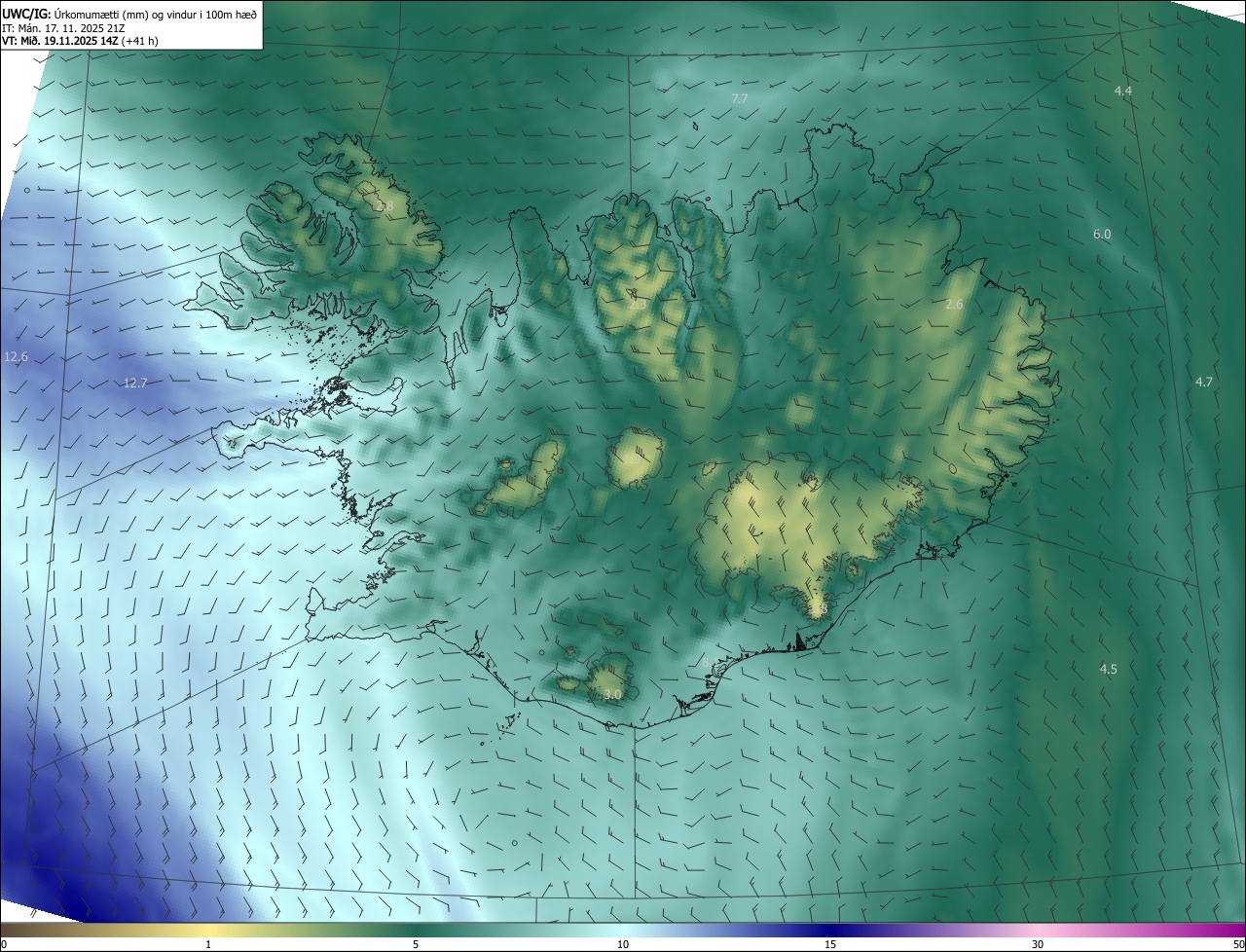Click the '4.4' value label on map
The width and height of the screenshot is (1246, 952).
tap(1123, 91)
